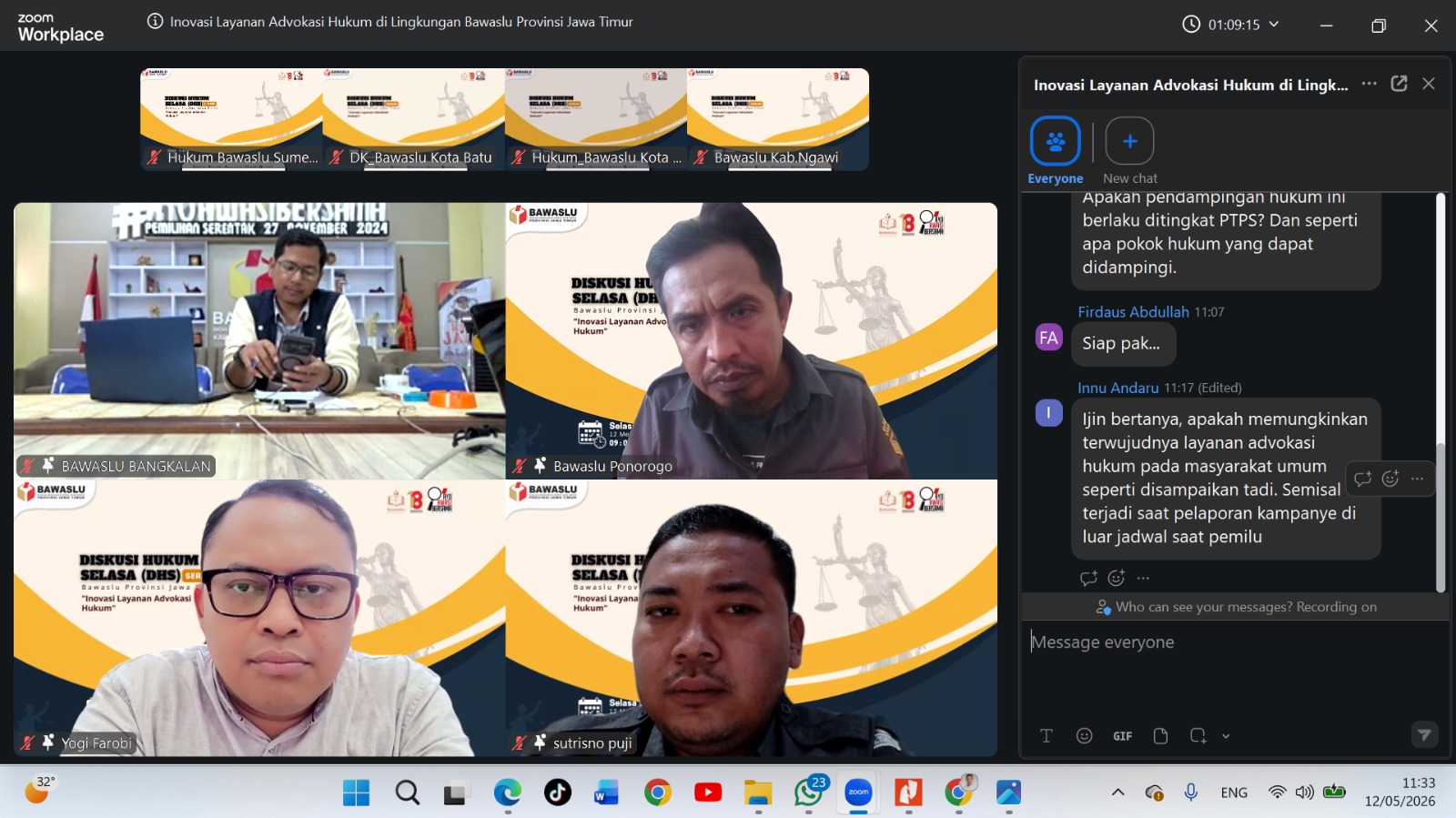Start a New chat

click(x=1129, y=150)
